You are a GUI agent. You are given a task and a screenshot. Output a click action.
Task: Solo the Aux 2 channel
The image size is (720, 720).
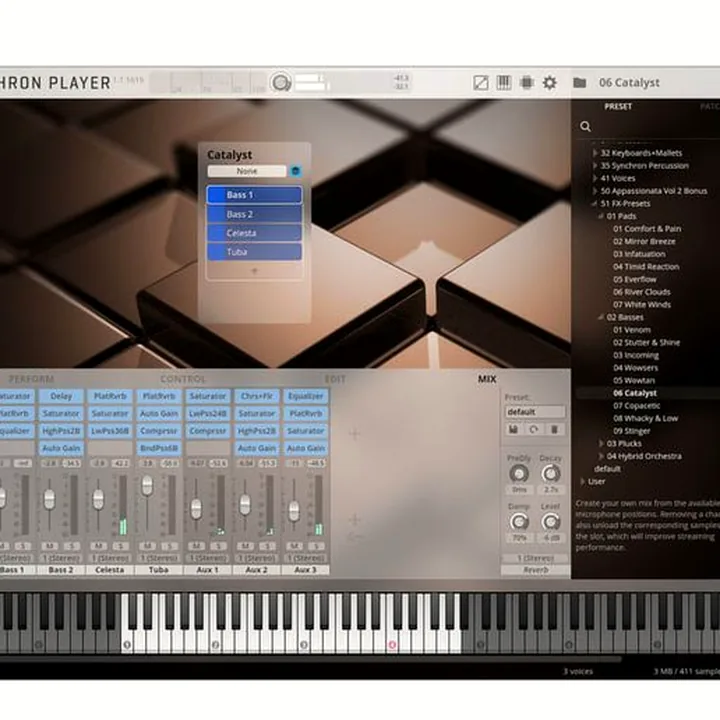pyautogui.click(x=268, y=546)
